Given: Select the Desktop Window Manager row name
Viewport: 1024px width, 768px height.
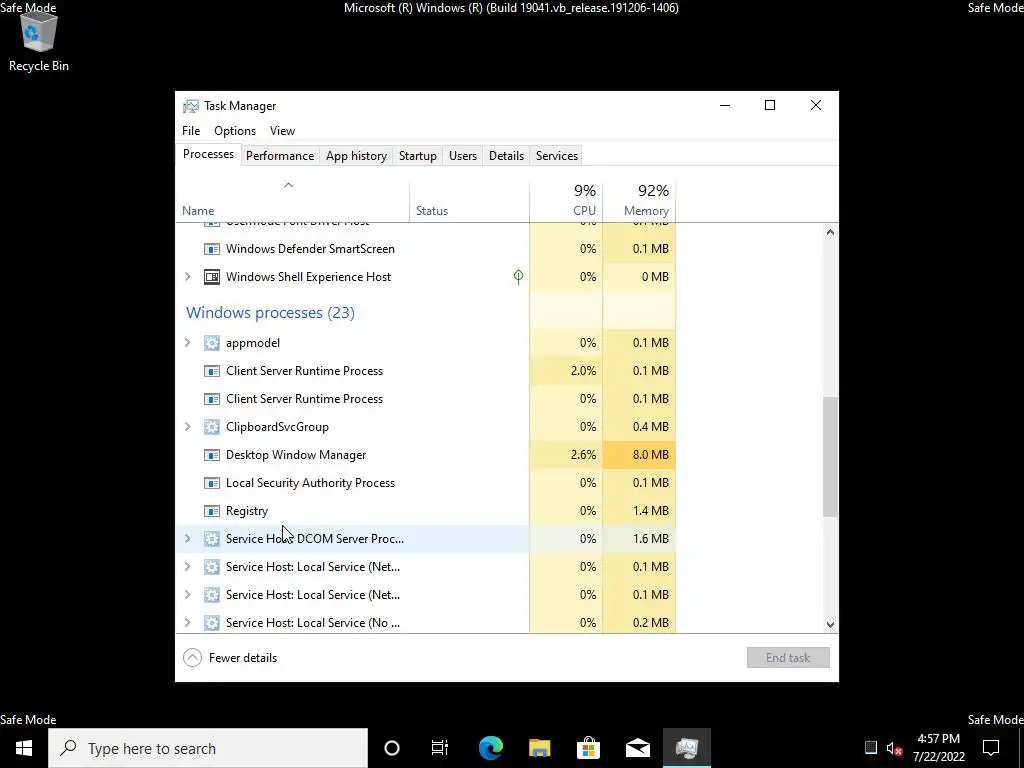Looking at the screenshot, I should (x=296, y=455).
